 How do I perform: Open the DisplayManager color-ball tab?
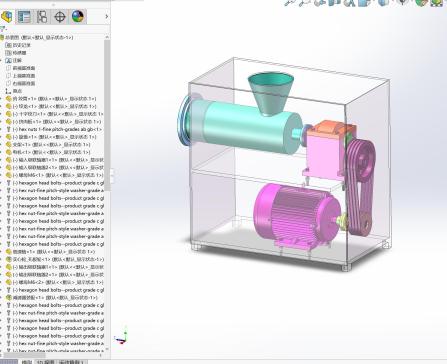pos(78,17)
